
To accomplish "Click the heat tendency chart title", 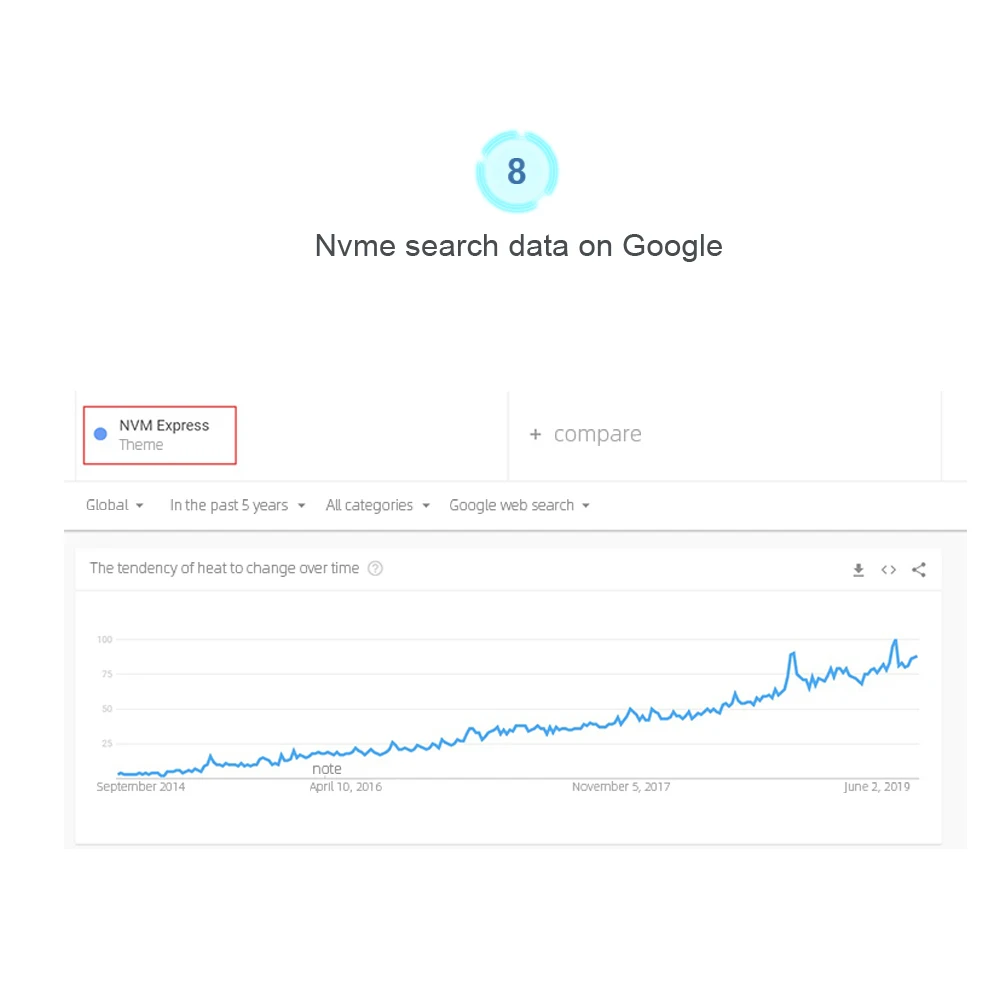I will pyautogui.click(x=224, y=568).
